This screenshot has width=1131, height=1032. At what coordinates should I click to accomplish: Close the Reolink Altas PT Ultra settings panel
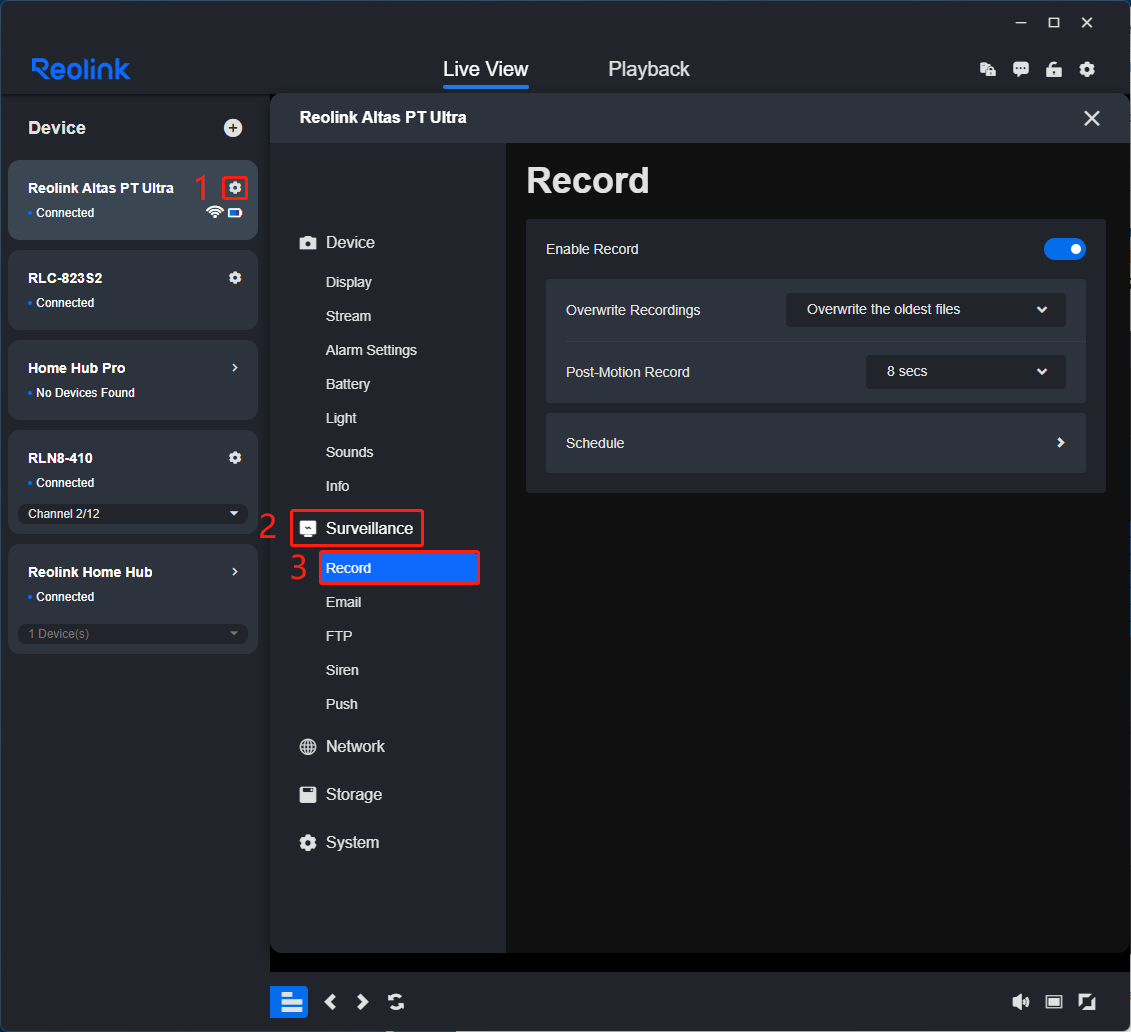click(x=1091, y=118)
